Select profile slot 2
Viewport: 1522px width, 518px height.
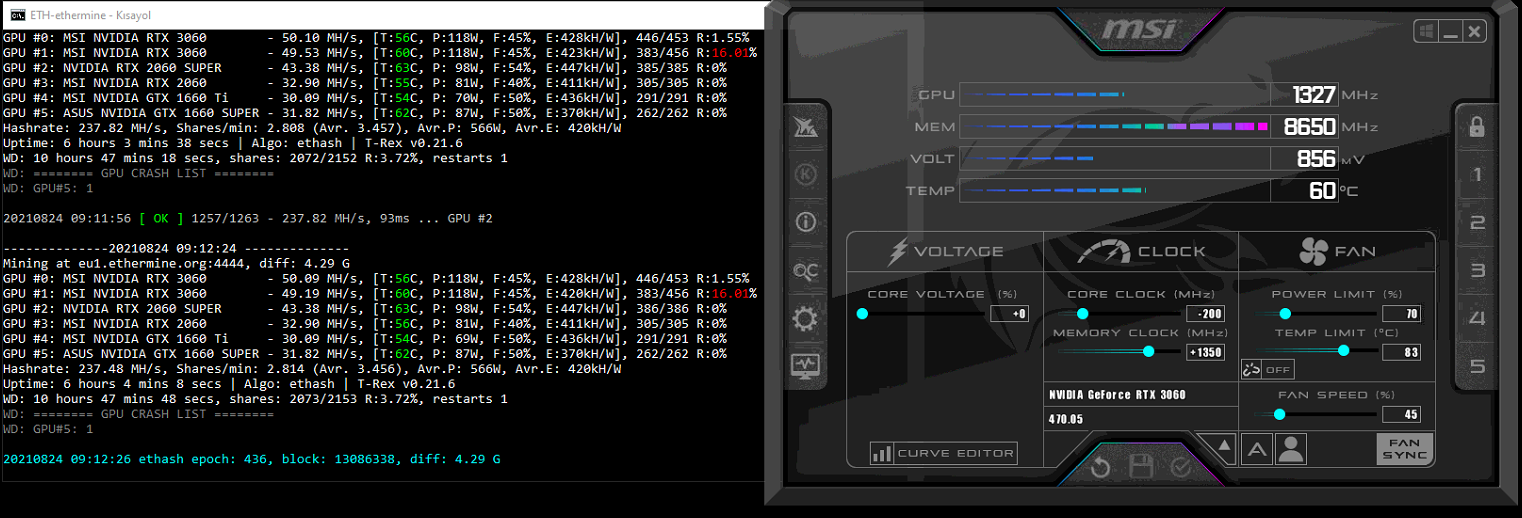pyautogui.click(x=1477, y=223)
